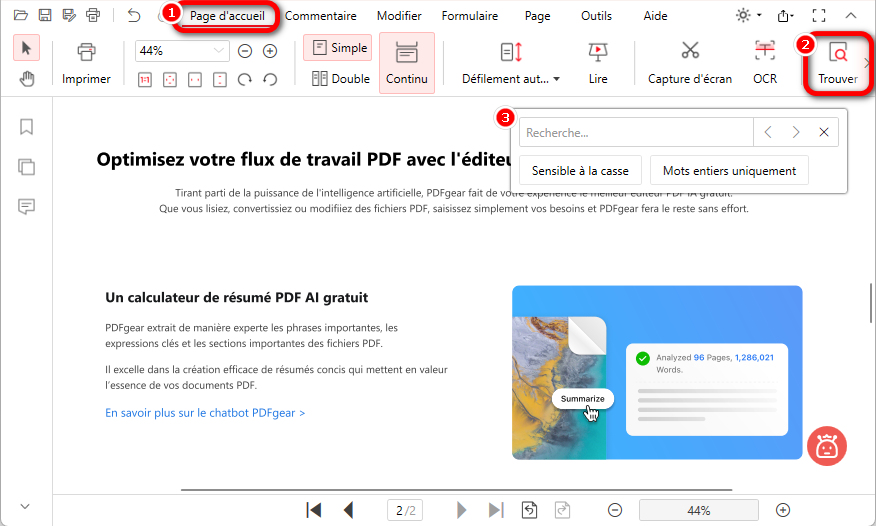876x526 pixels.
Task: Go to the next search result
Action: pyautogui.click(x=796, y=132)
